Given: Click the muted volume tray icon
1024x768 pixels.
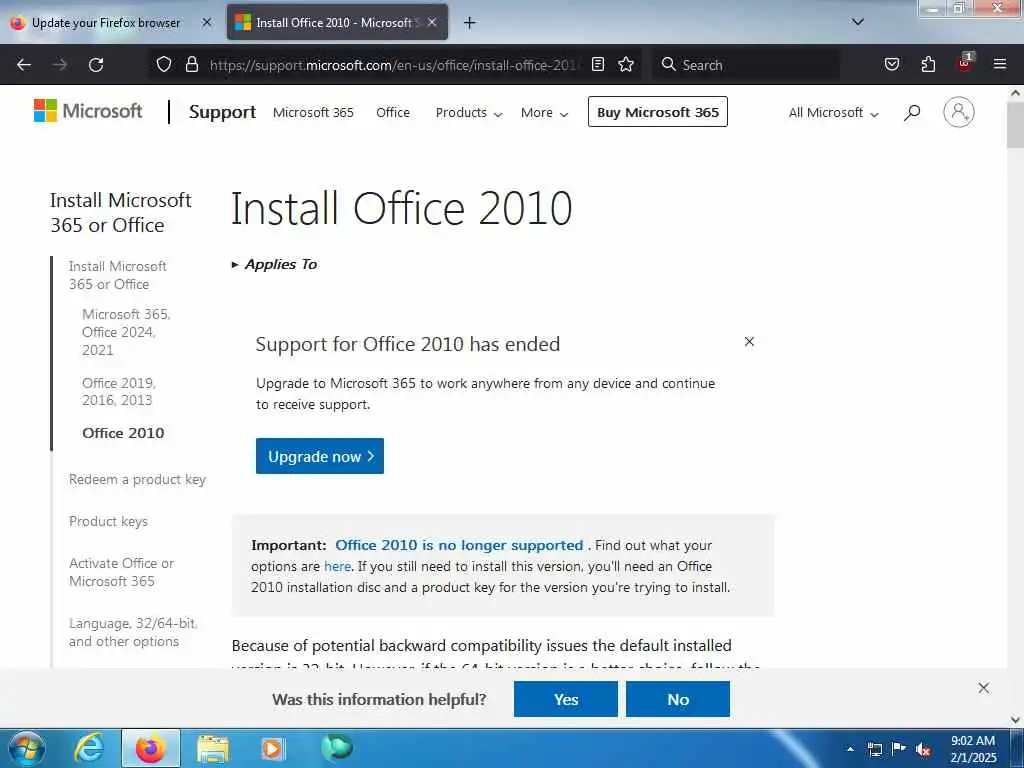Looking at the screenshot, I should 923,749.
